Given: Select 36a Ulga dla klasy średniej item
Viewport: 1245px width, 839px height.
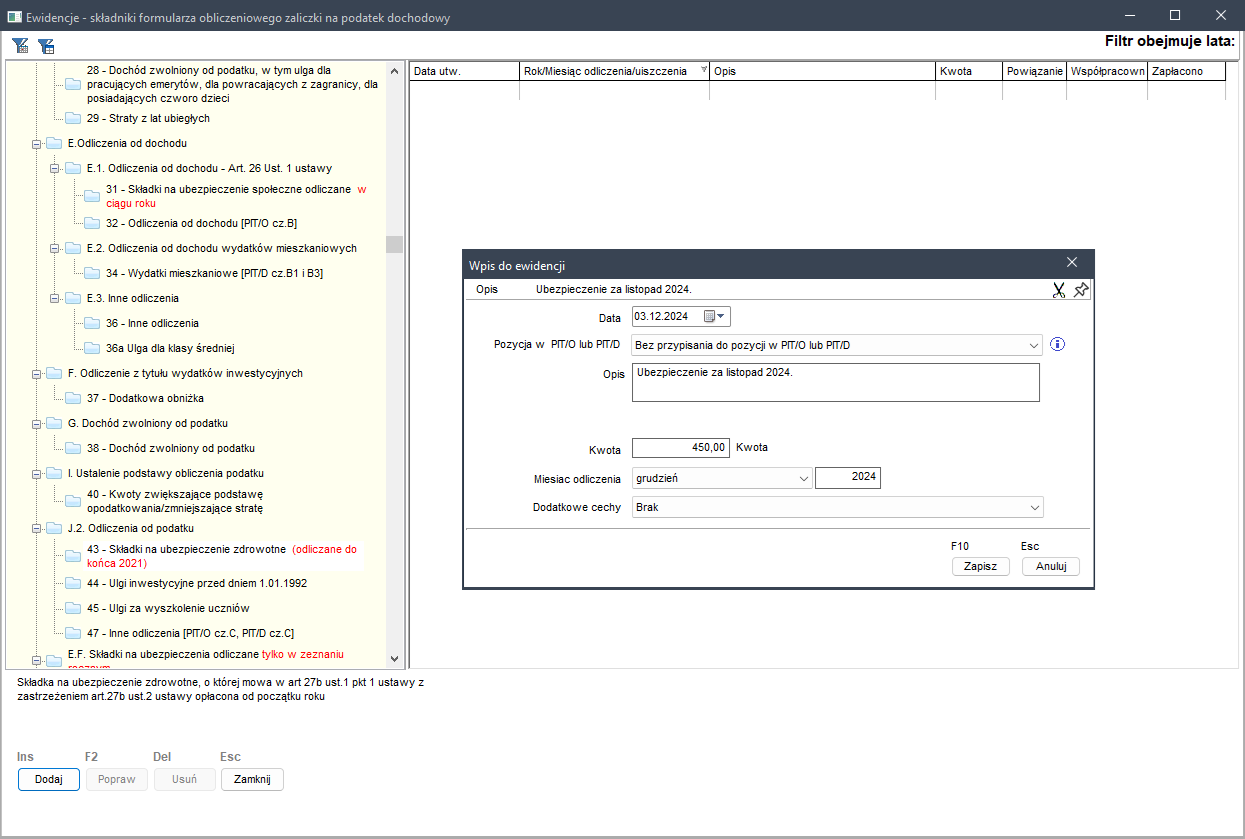Looking at the screenshot, I should (x=169, y=349).
